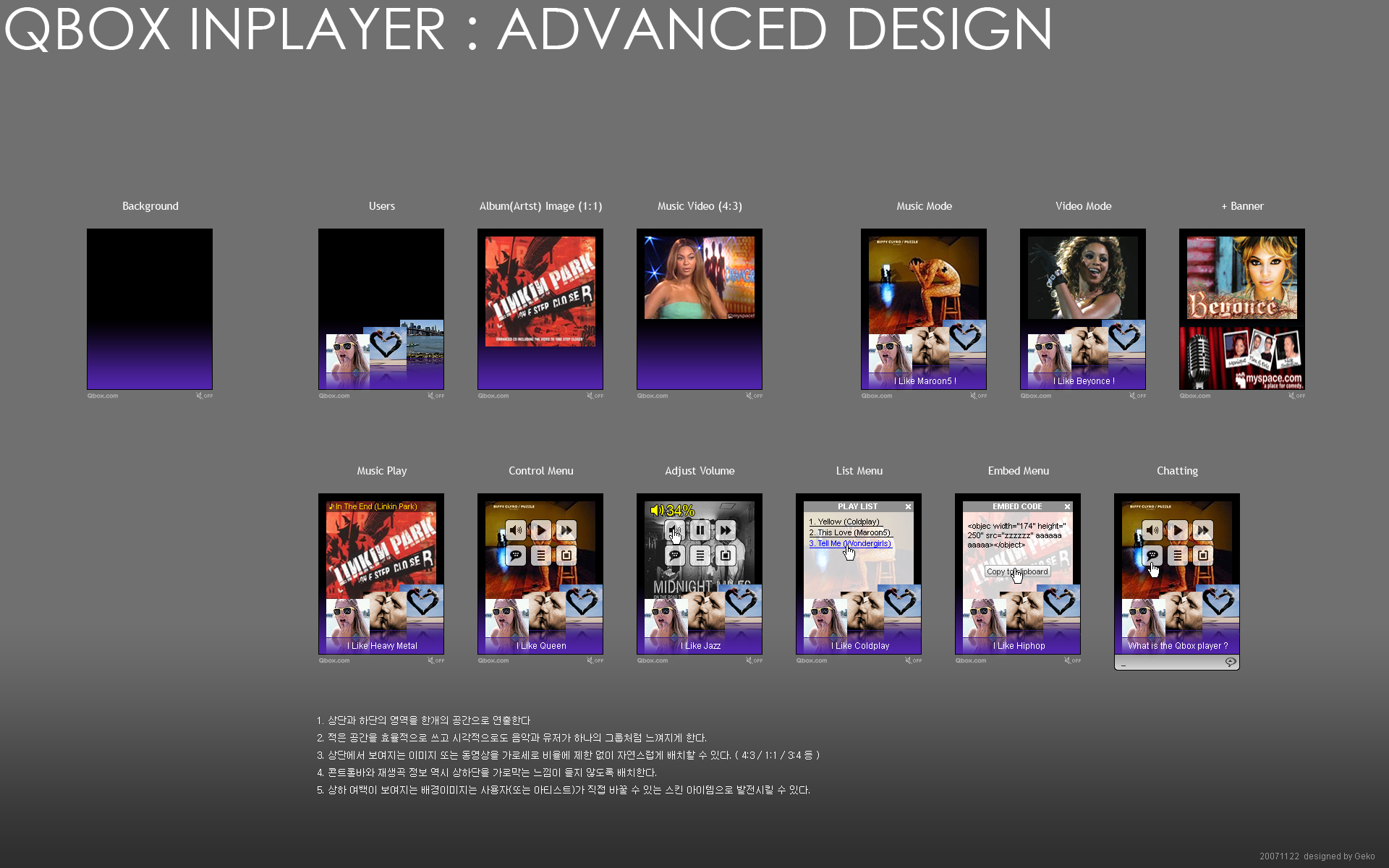This screenshot has width=1389, height=868.
Task: Toggle mute OFF under the Banner panel
Action: pos(1297,396)
